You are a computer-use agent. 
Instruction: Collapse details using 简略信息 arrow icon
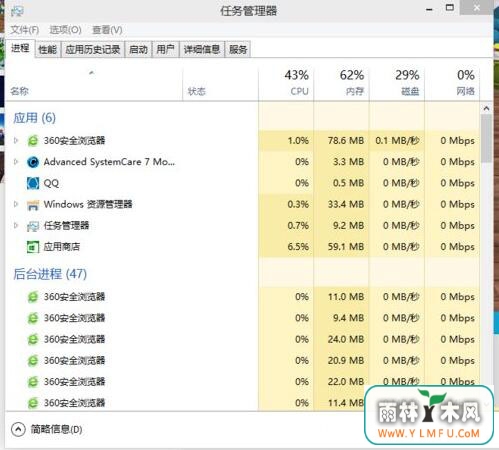point(18,429)
